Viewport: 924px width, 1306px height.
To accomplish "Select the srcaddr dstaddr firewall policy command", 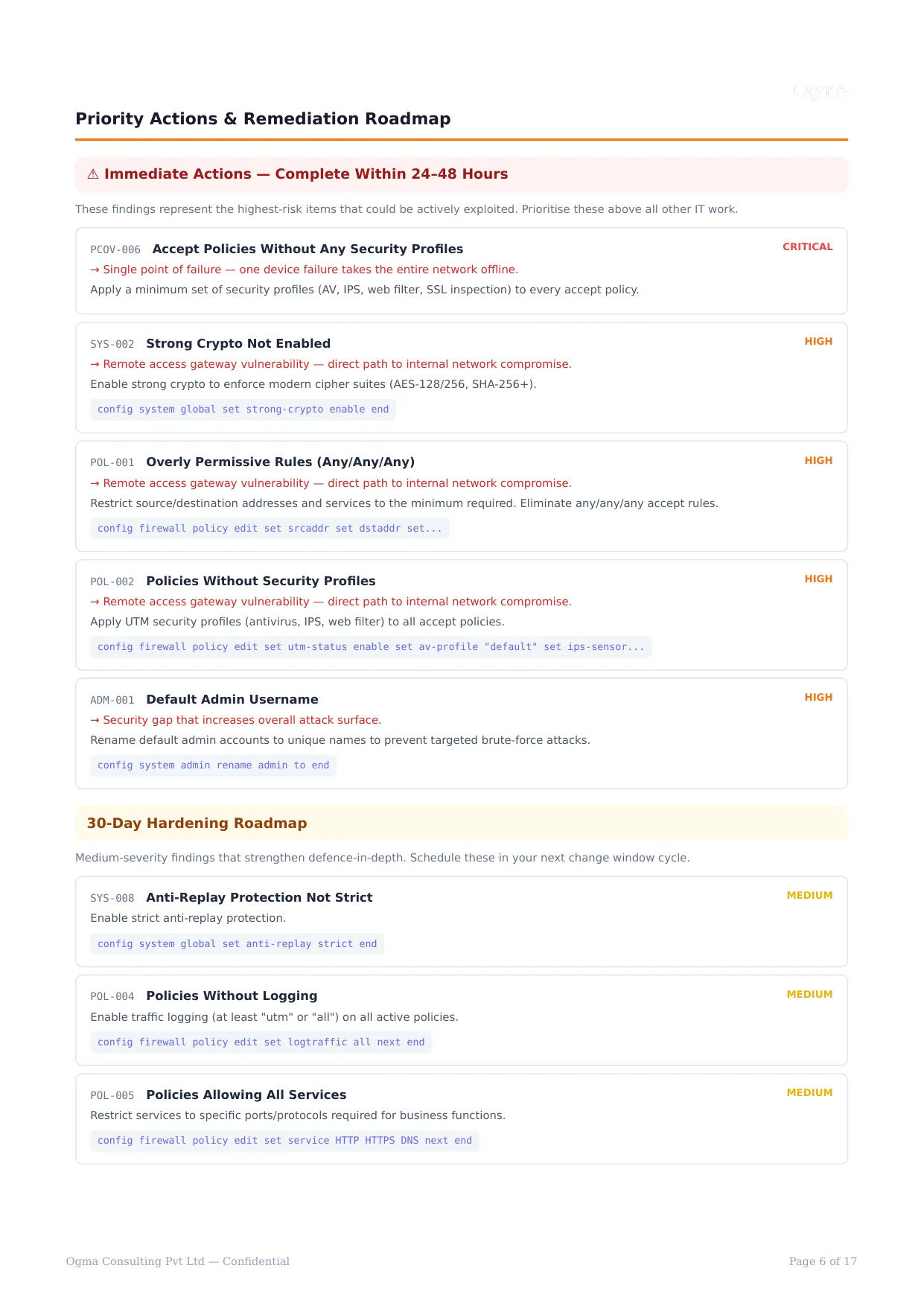I will tap(270, 529).
